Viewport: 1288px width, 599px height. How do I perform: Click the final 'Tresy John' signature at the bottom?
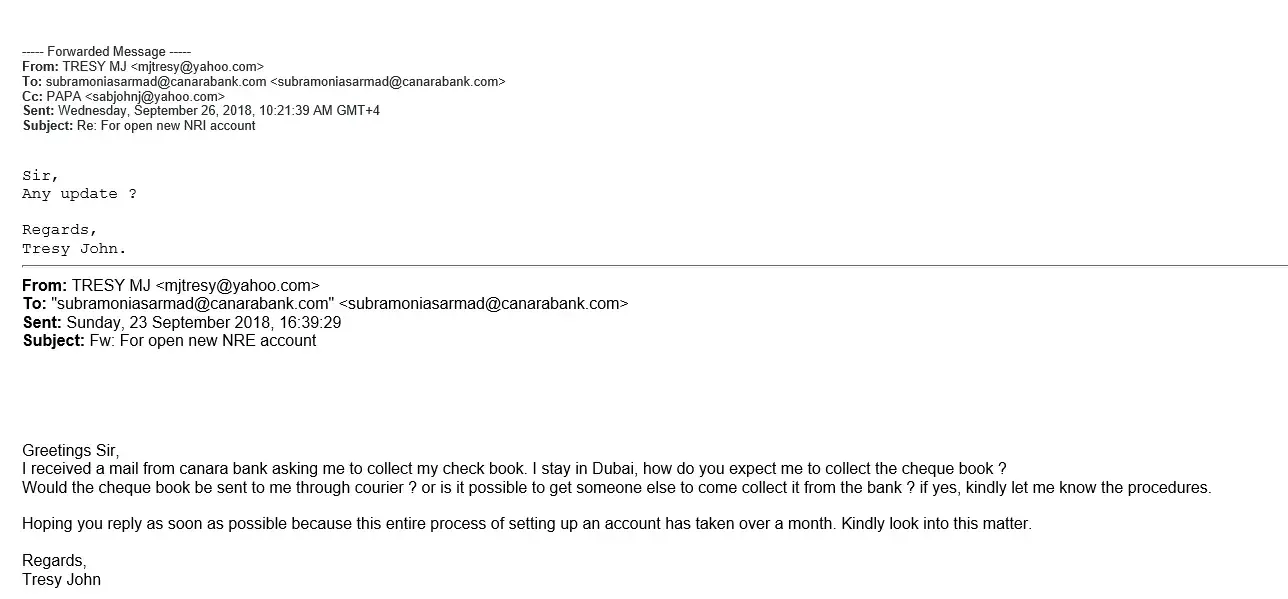[x=61, y=579]
